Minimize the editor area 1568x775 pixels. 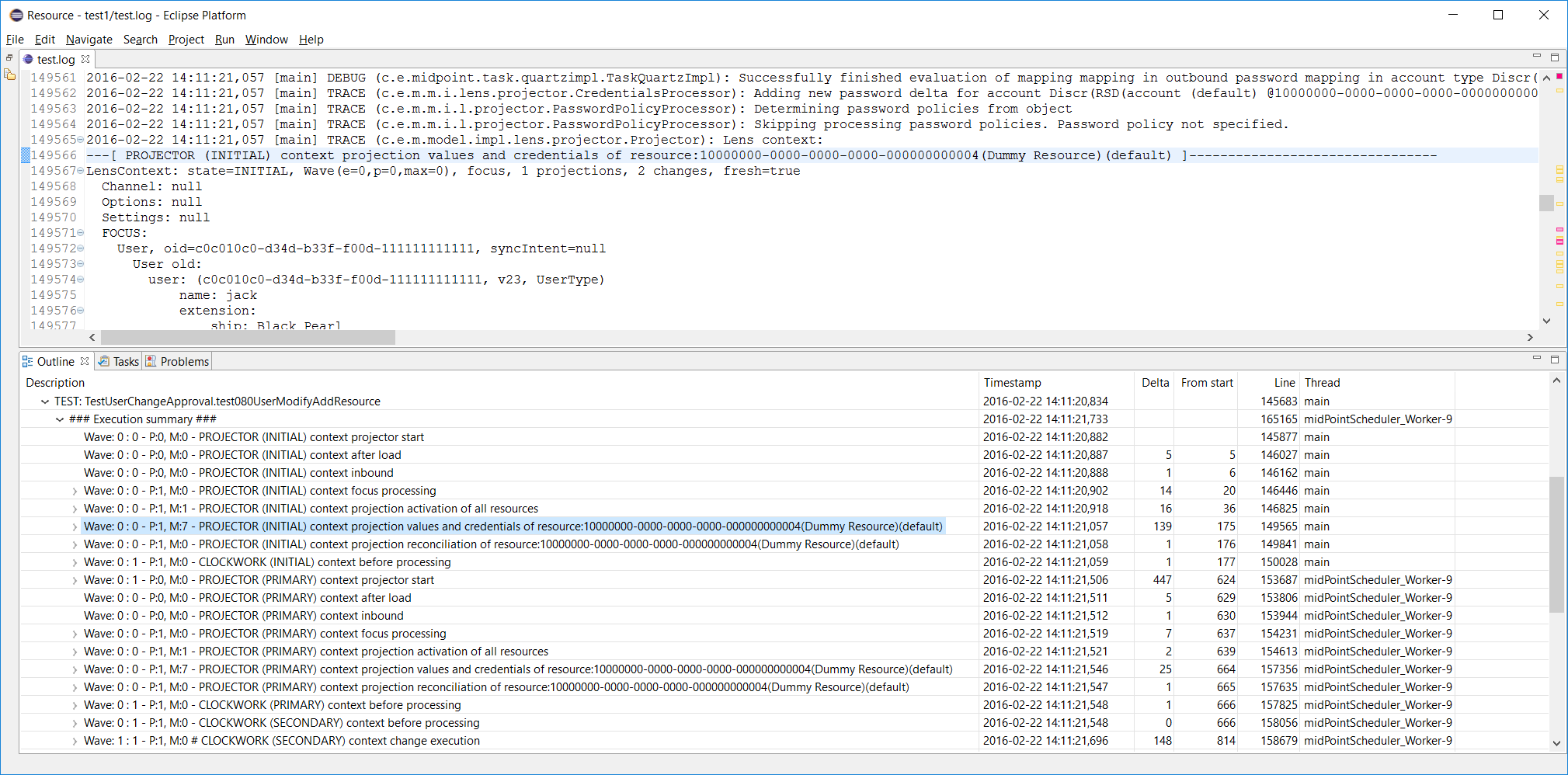[1536, 57]
